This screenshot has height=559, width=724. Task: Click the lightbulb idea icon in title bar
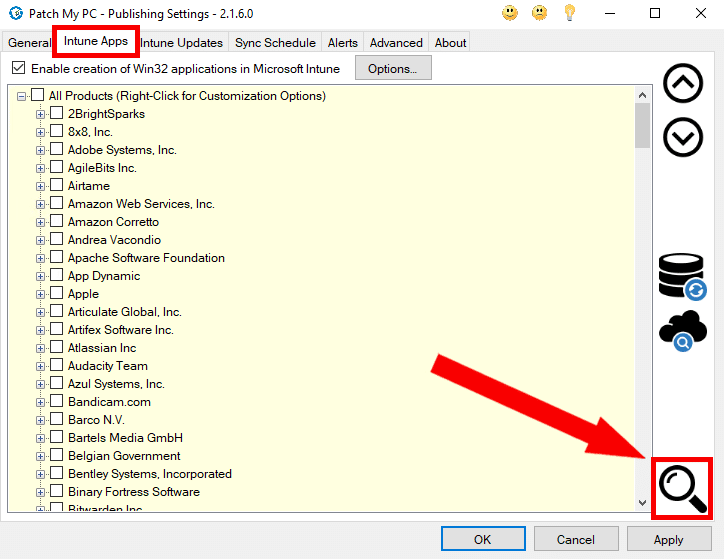(x=570, y=13)
